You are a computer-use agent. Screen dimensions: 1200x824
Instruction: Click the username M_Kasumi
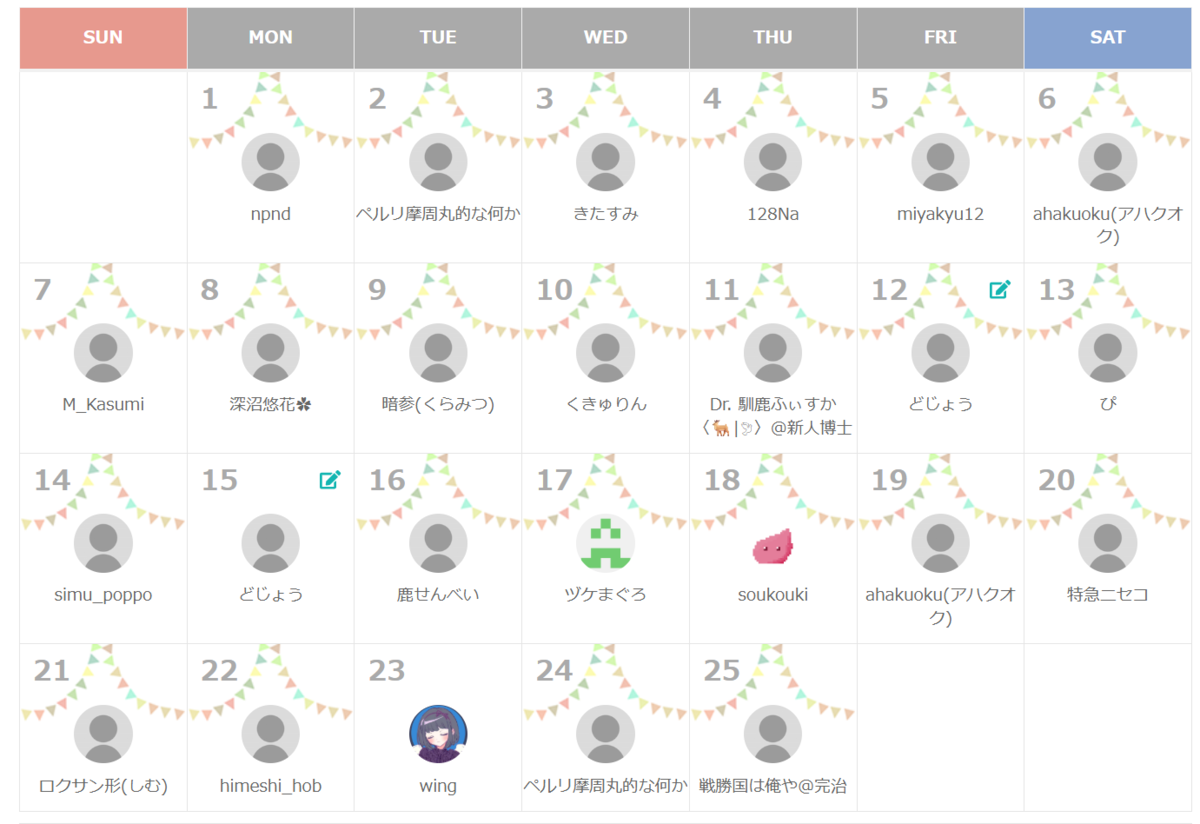pyautogui.click(x=103, y=404)
